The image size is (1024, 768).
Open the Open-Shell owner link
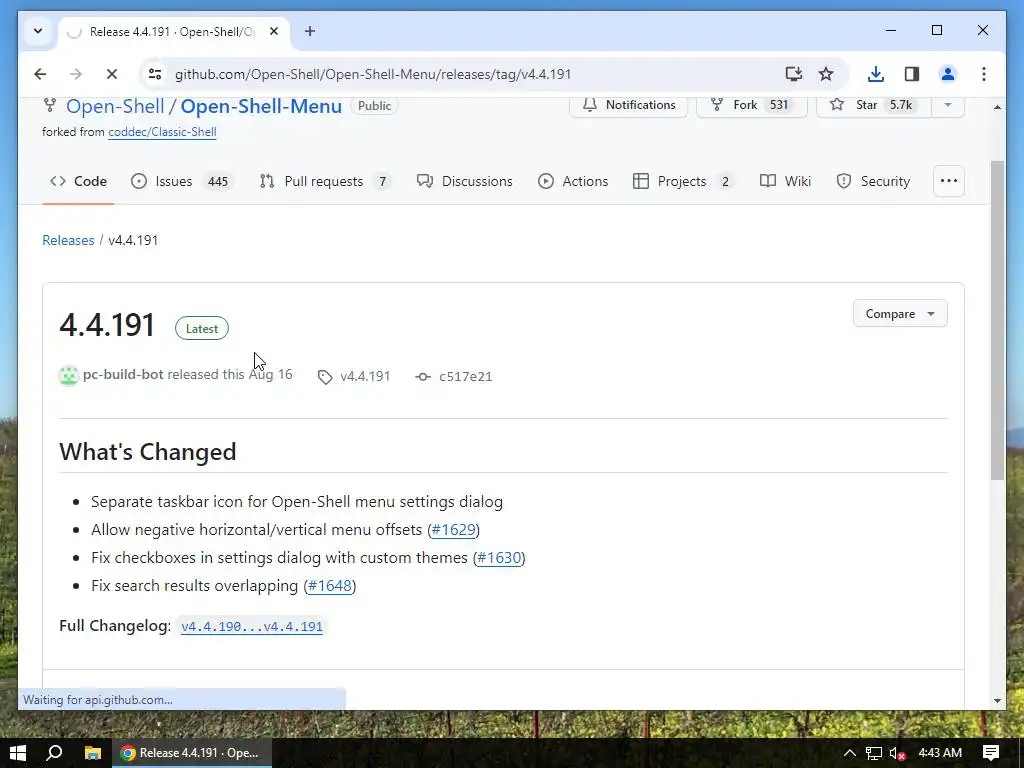coord(115,106)
